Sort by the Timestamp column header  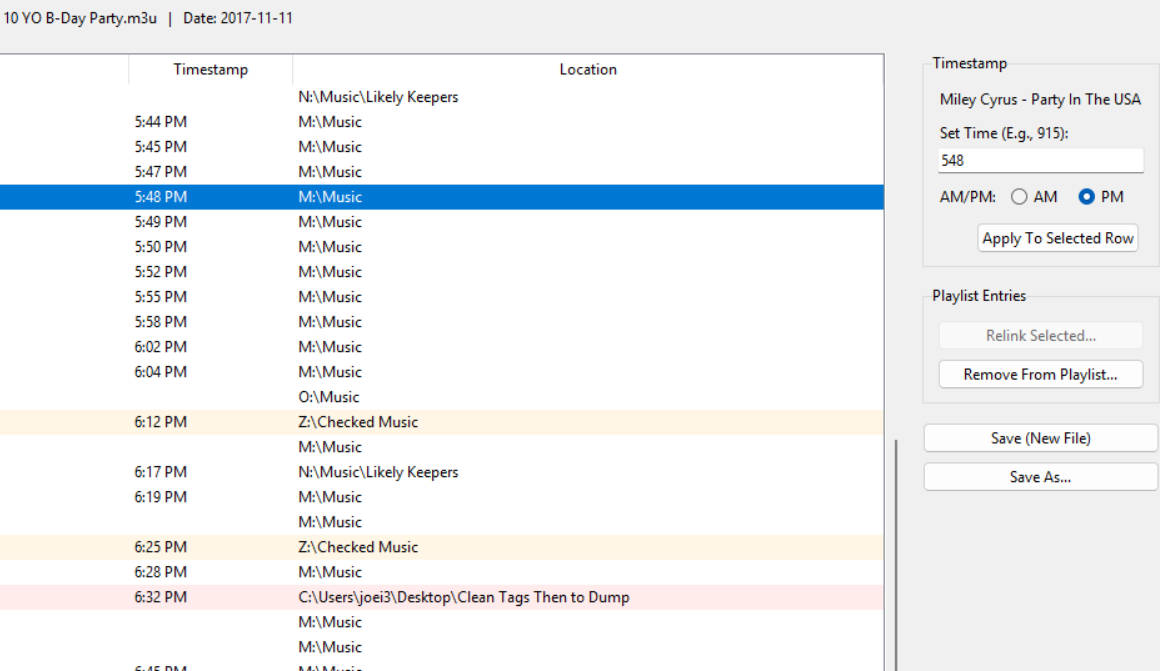pos(210,69)
